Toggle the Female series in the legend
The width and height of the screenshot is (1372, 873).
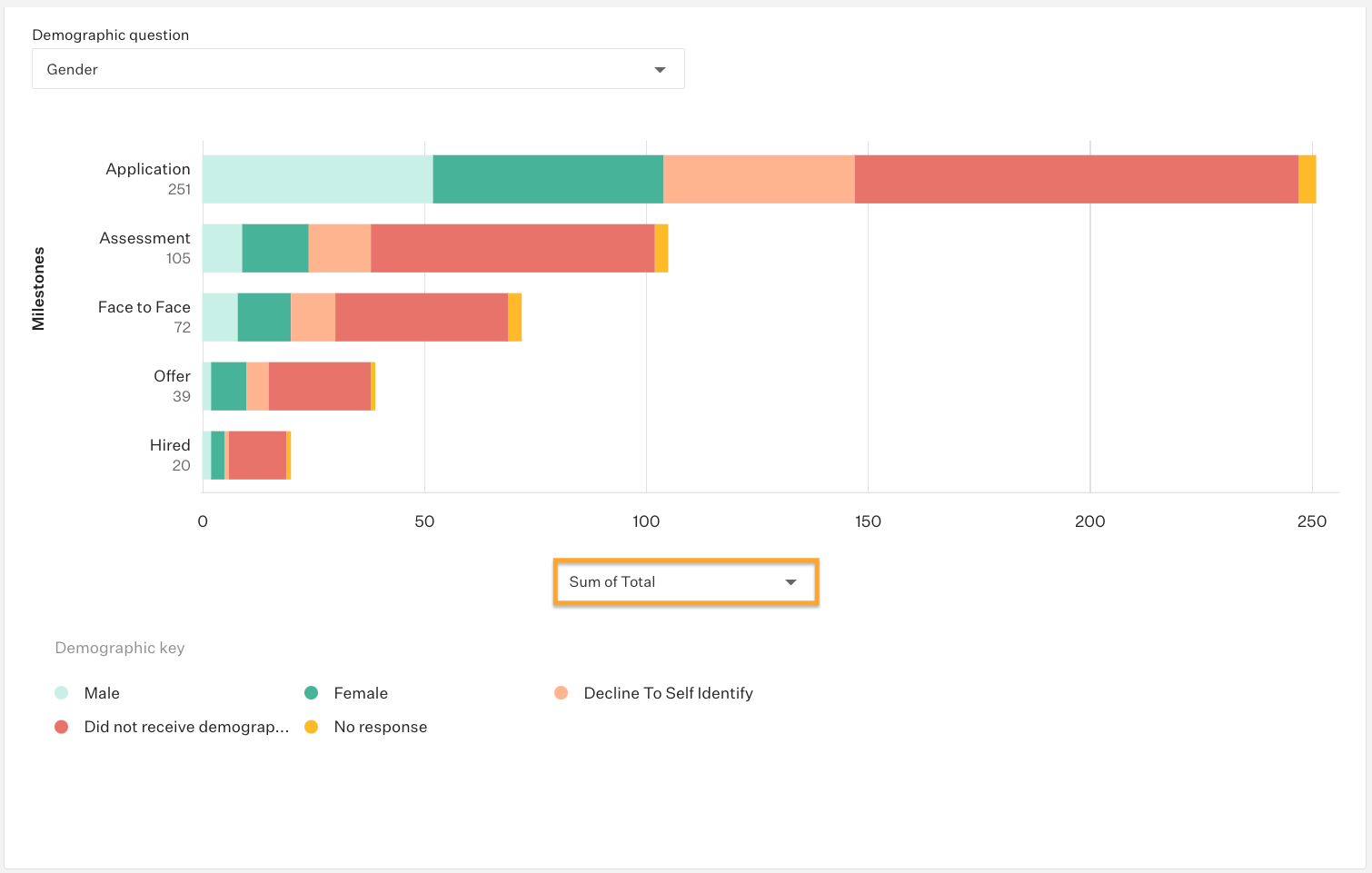coord(360,692)
